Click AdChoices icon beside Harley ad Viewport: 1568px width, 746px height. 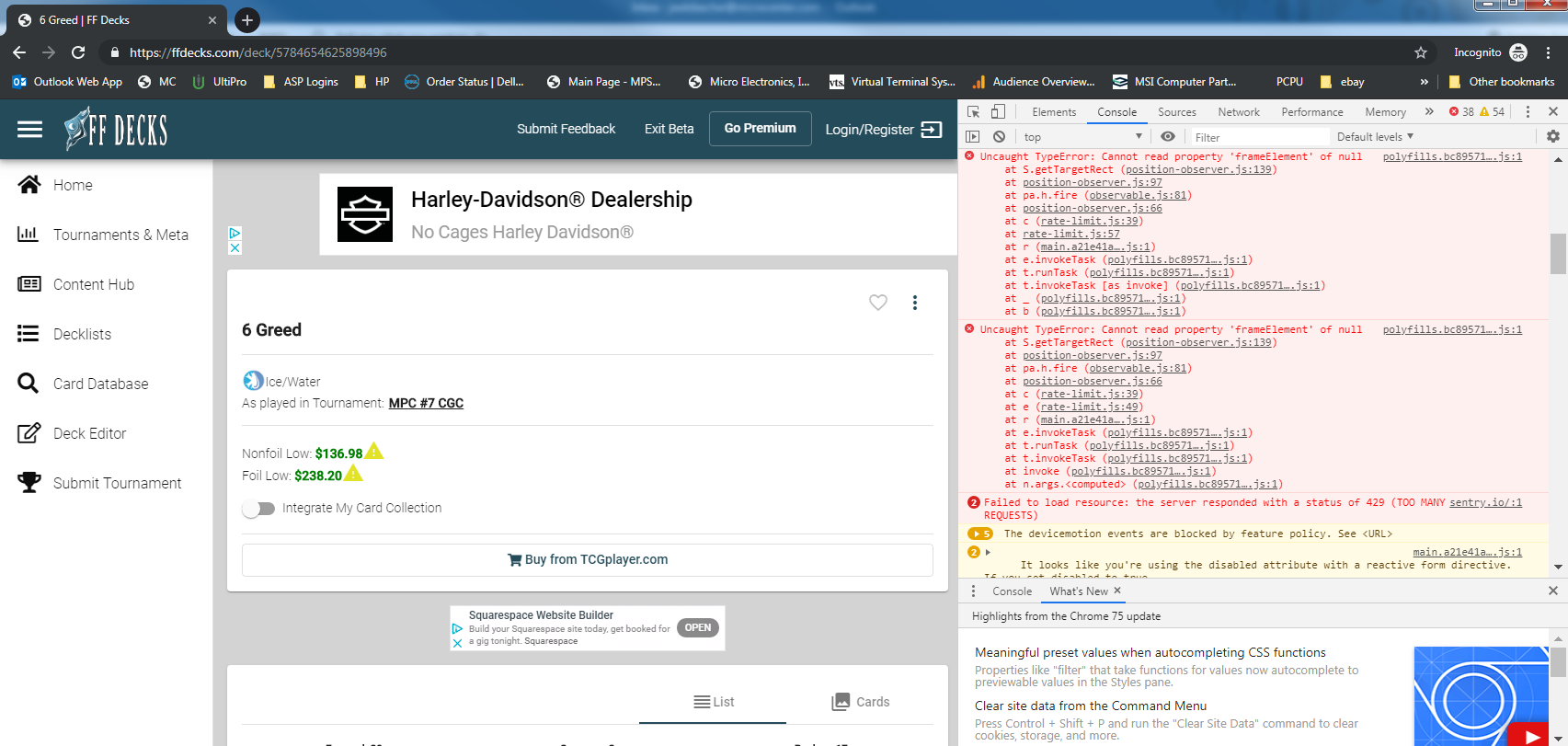235,234
